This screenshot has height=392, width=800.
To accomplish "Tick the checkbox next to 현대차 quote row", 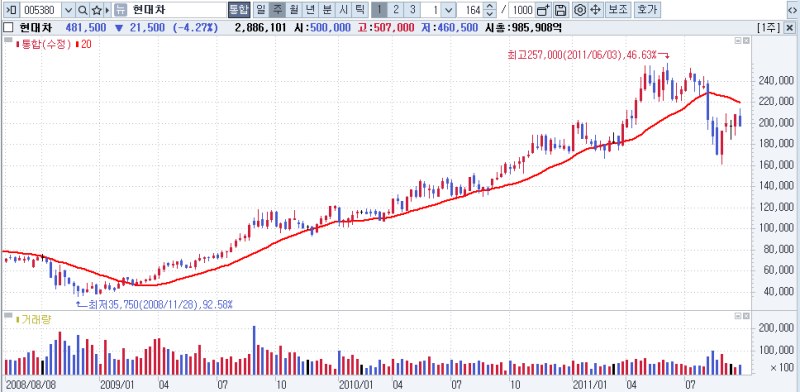I will coord(8,28).
